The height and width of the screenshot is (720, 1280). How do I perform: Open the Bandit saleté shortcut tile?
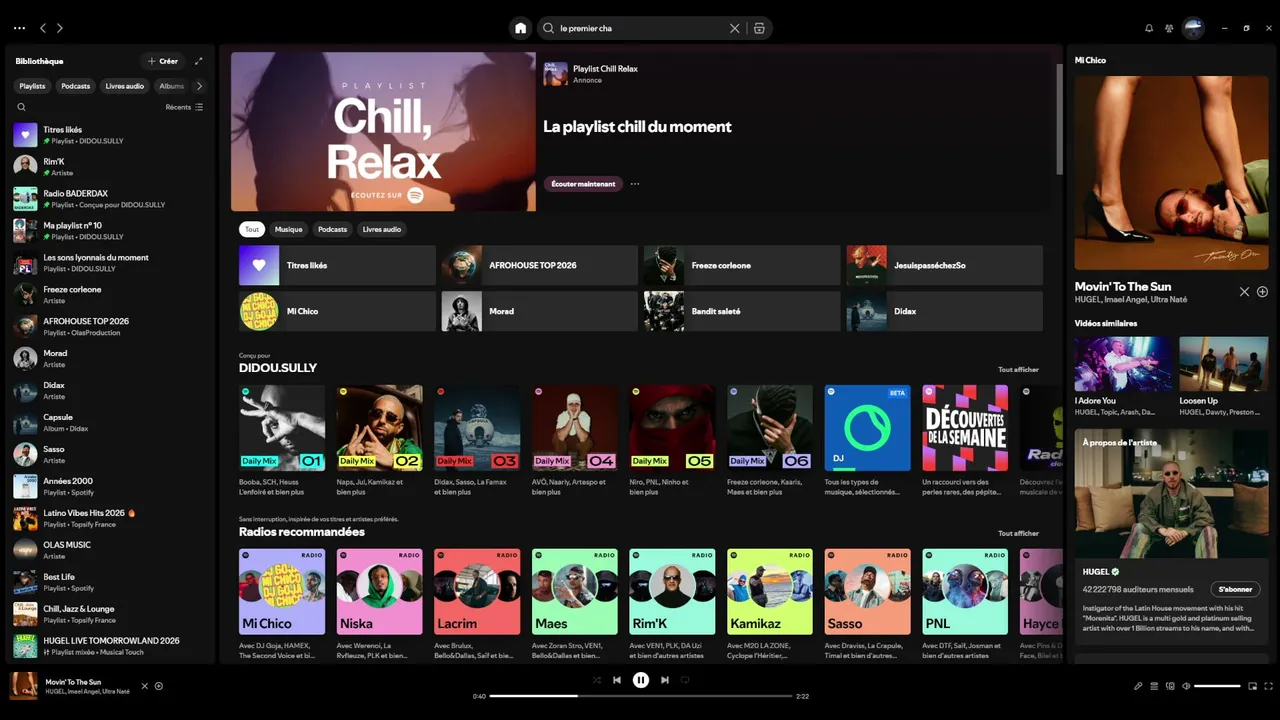click(x=742, y=311)
